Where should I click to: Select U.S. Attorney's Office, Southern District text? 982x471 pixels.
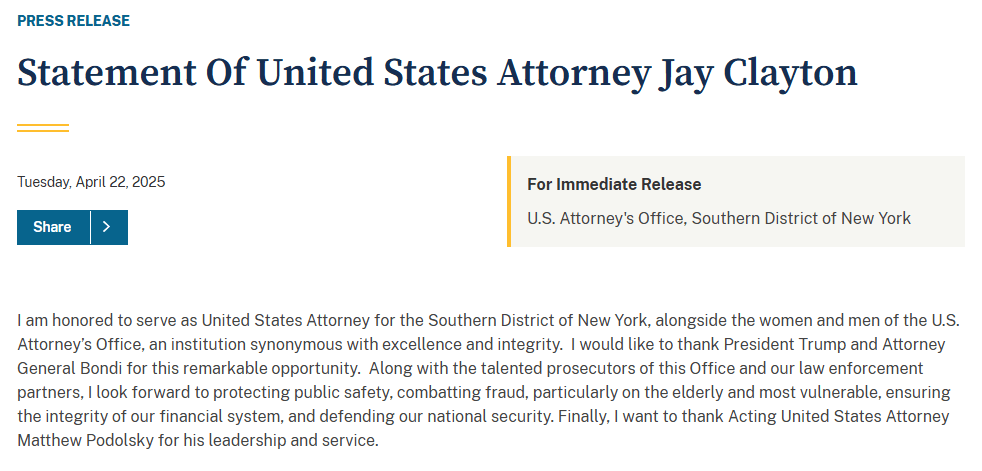[x=719, y=219]
